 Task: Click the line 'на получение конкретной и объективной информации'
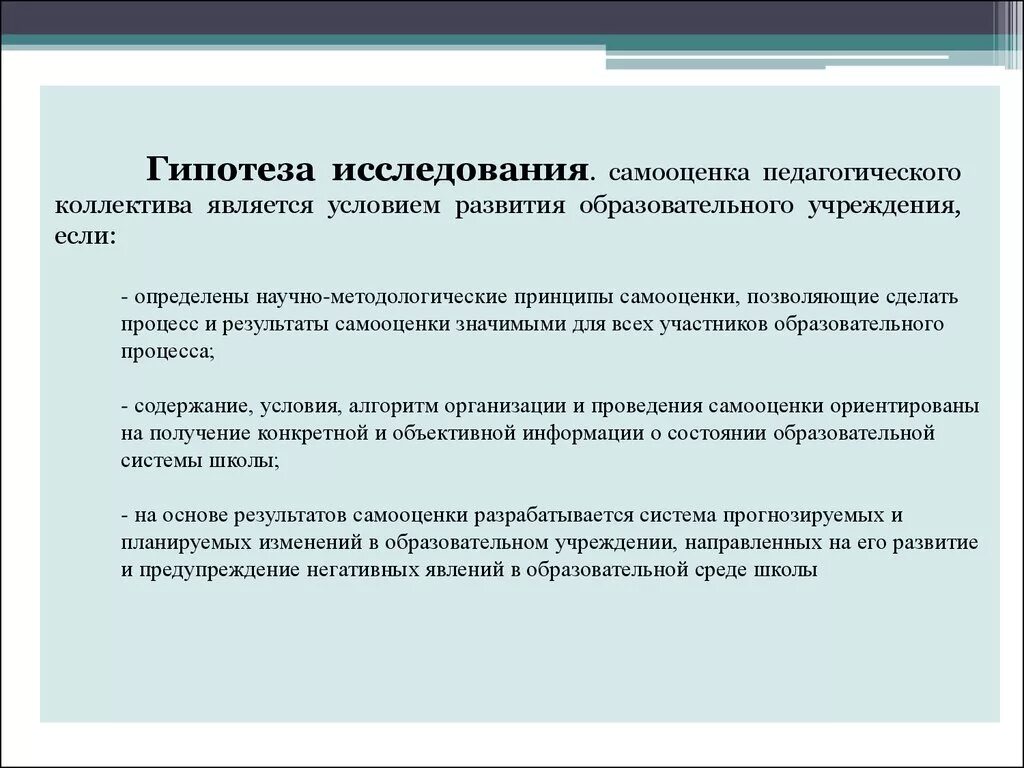coord(528,434)
